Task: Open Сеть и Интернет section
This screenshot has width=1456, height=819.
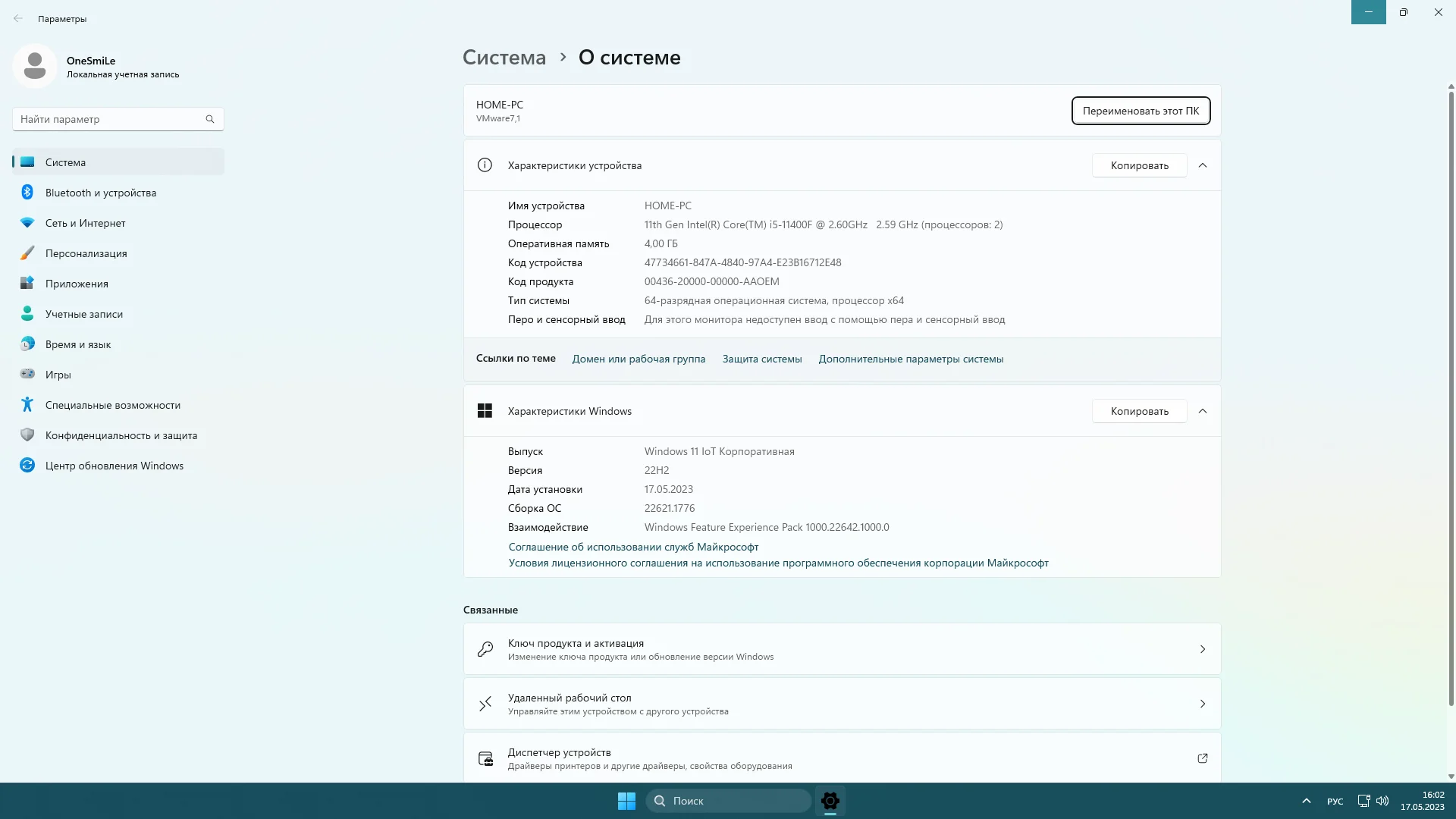Action: [85, 223]
